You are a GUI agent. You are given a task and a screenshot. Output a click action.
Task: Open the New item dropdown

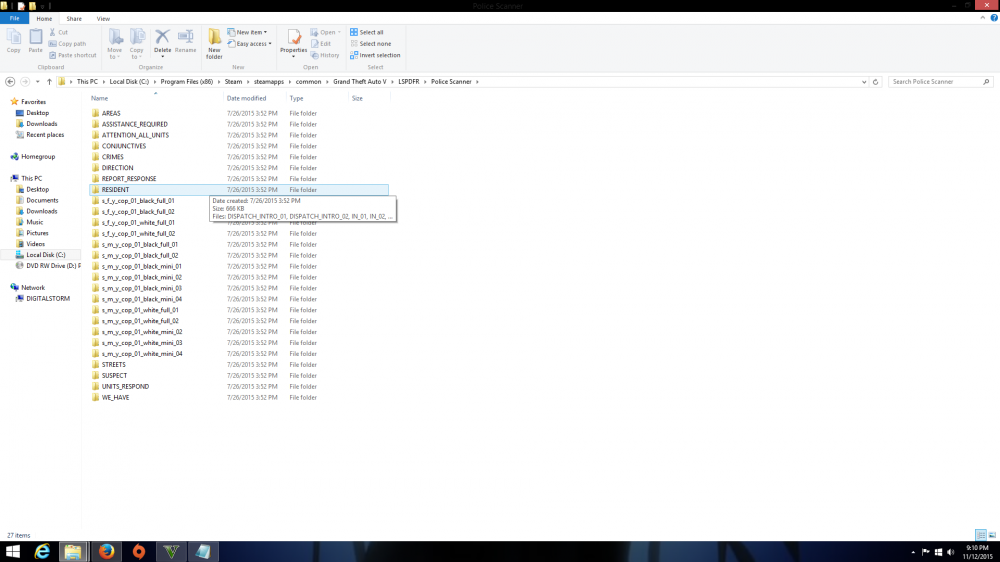tap(247, 32)
